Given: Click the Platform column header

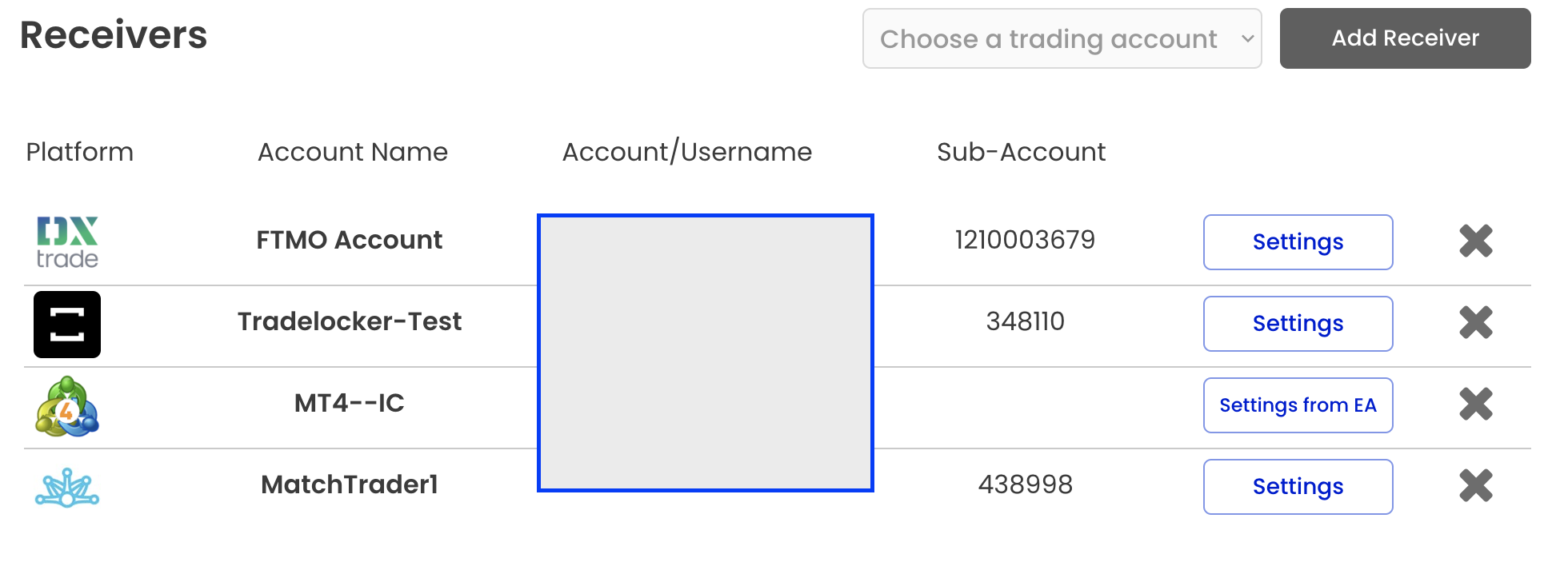Looking at the screenshot, I should 80,152.
